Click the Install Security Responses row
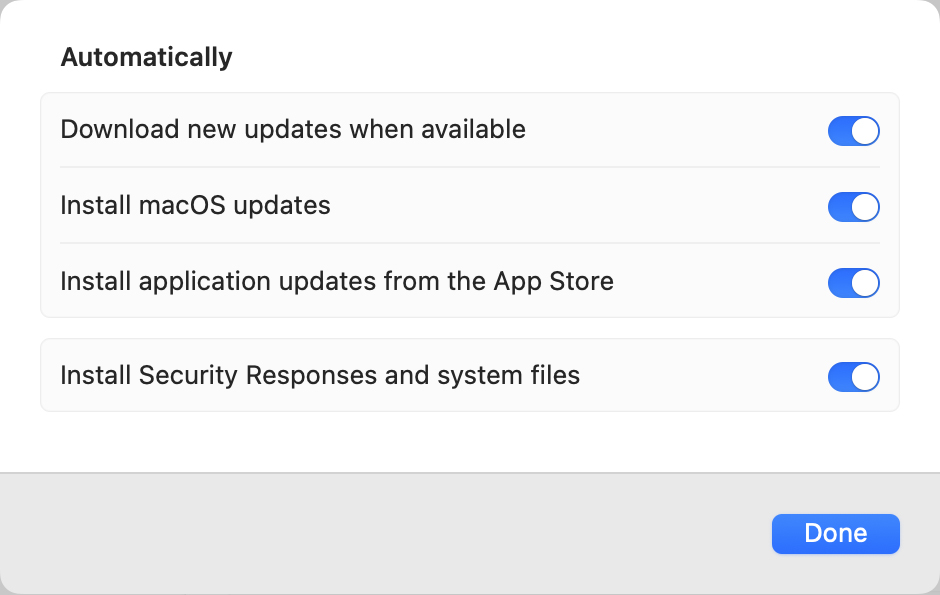Screen dimensions: 940x595 tap(470, 376)
